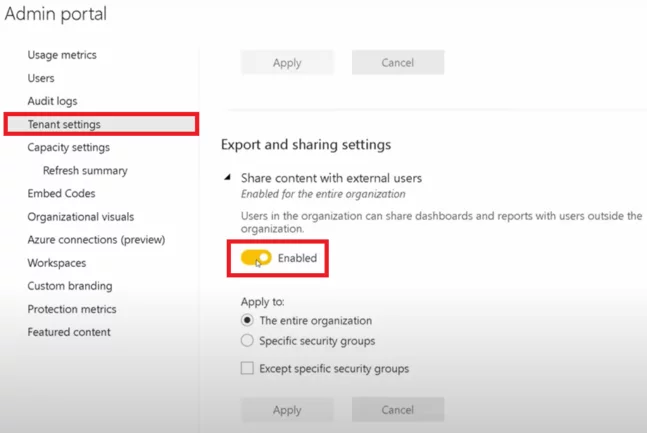Open Azure connections (preview)
This screenshot has height=433, width=647.
click(x=96, y=240)
